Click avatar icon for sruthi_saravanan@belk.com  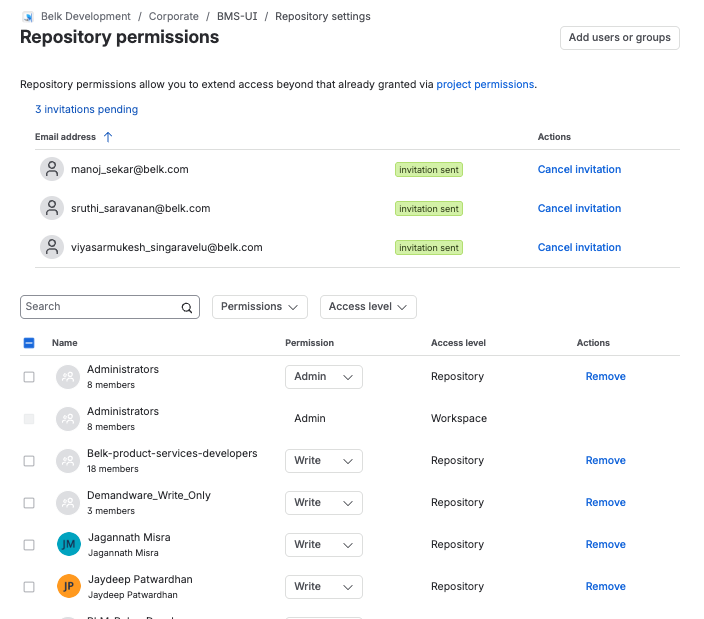click(52, 208)
